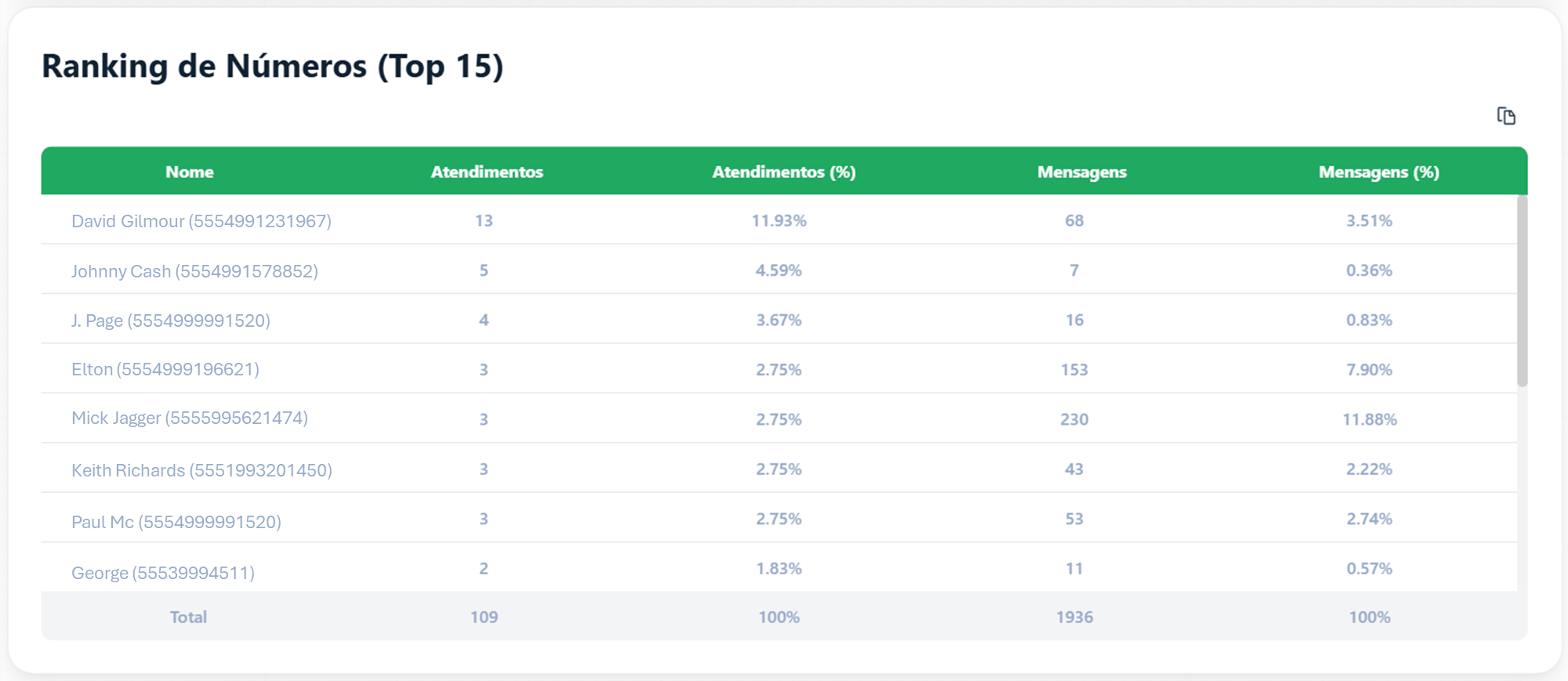Click the Ranking de Números heading

coord(272,66)
